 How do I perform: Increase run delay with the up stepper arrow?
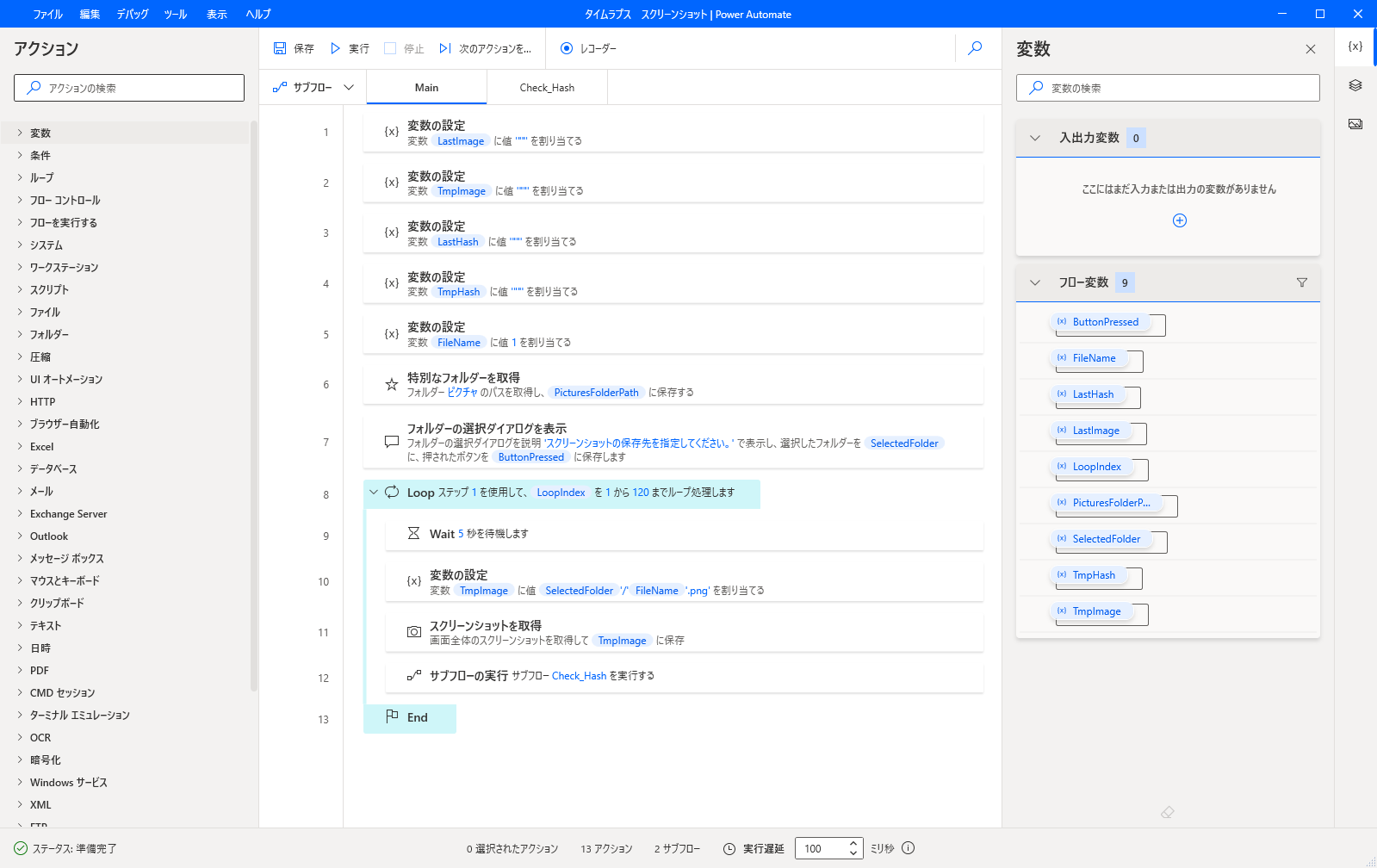(x=853, y=843)
